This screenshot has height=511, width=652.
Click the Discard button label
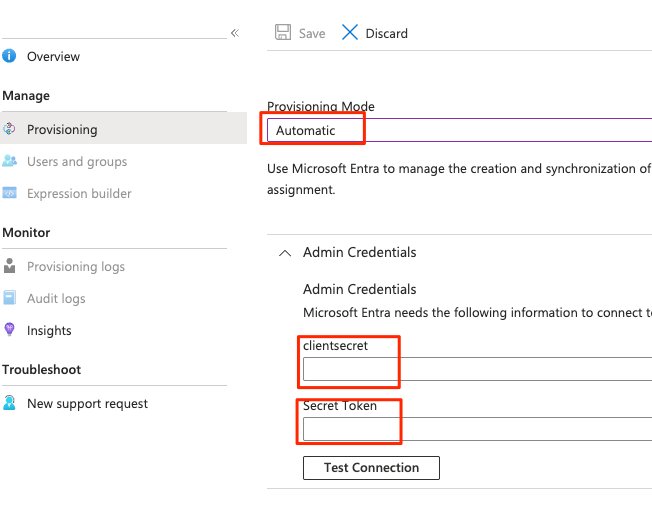click(386, 33)
